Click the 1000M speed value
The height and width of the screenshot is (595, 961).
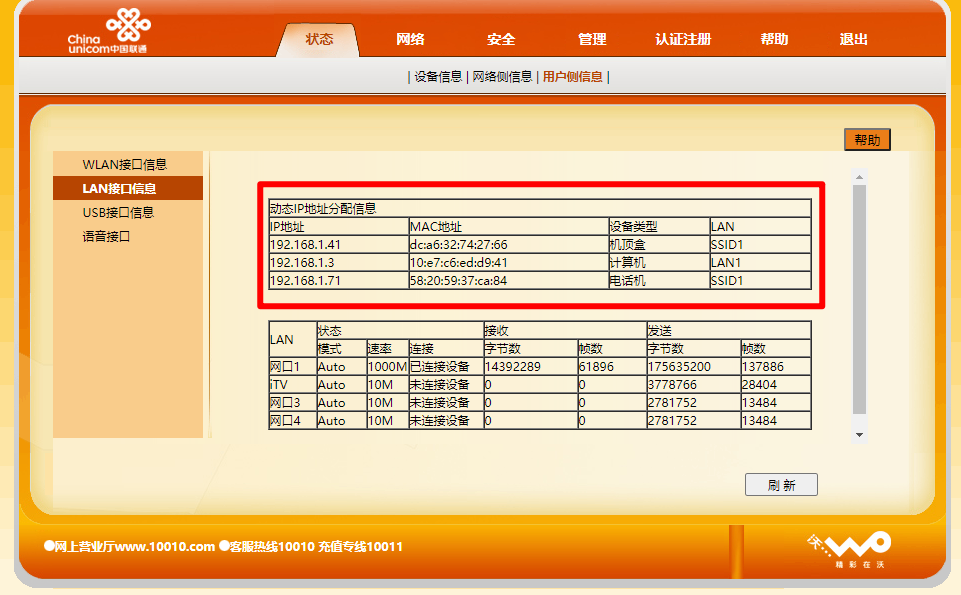pyautogui.click(x=387, y=366)
